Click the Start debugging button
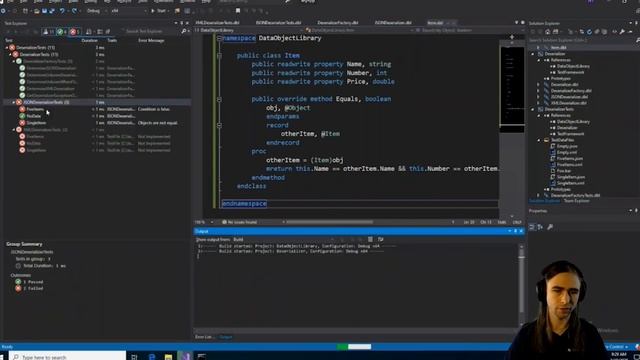 [158, 11]
